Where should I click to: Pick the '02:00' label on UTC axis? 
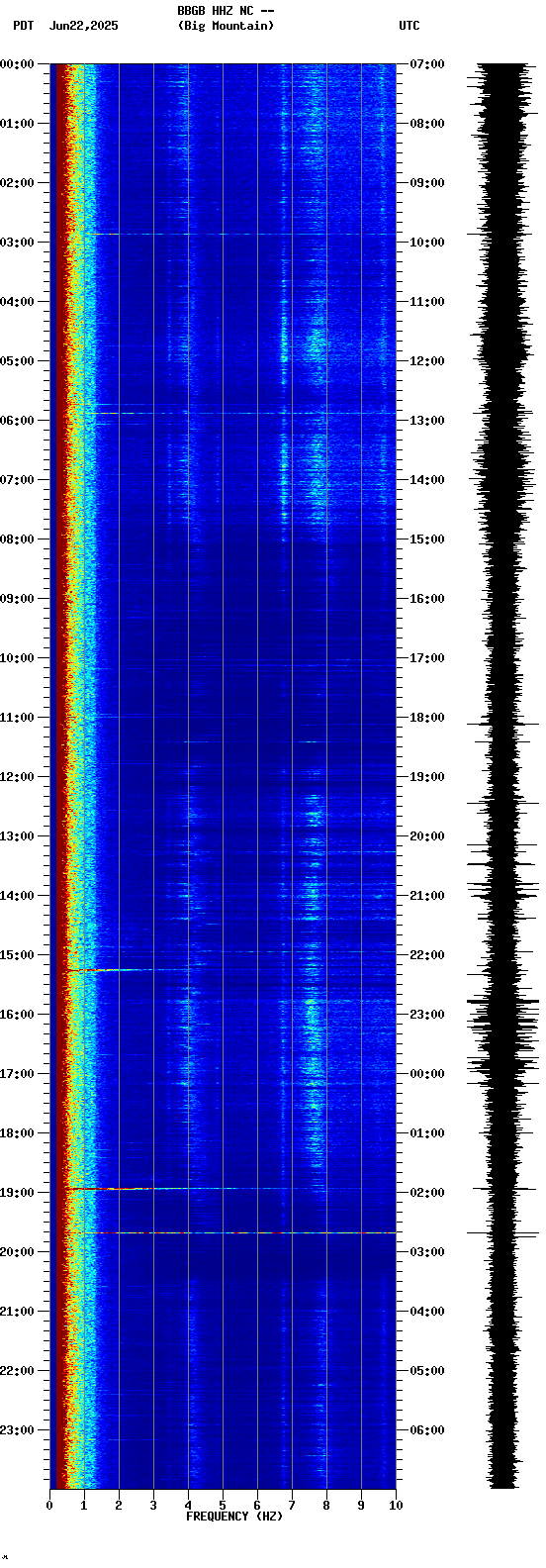click(x=427, y=1193)
